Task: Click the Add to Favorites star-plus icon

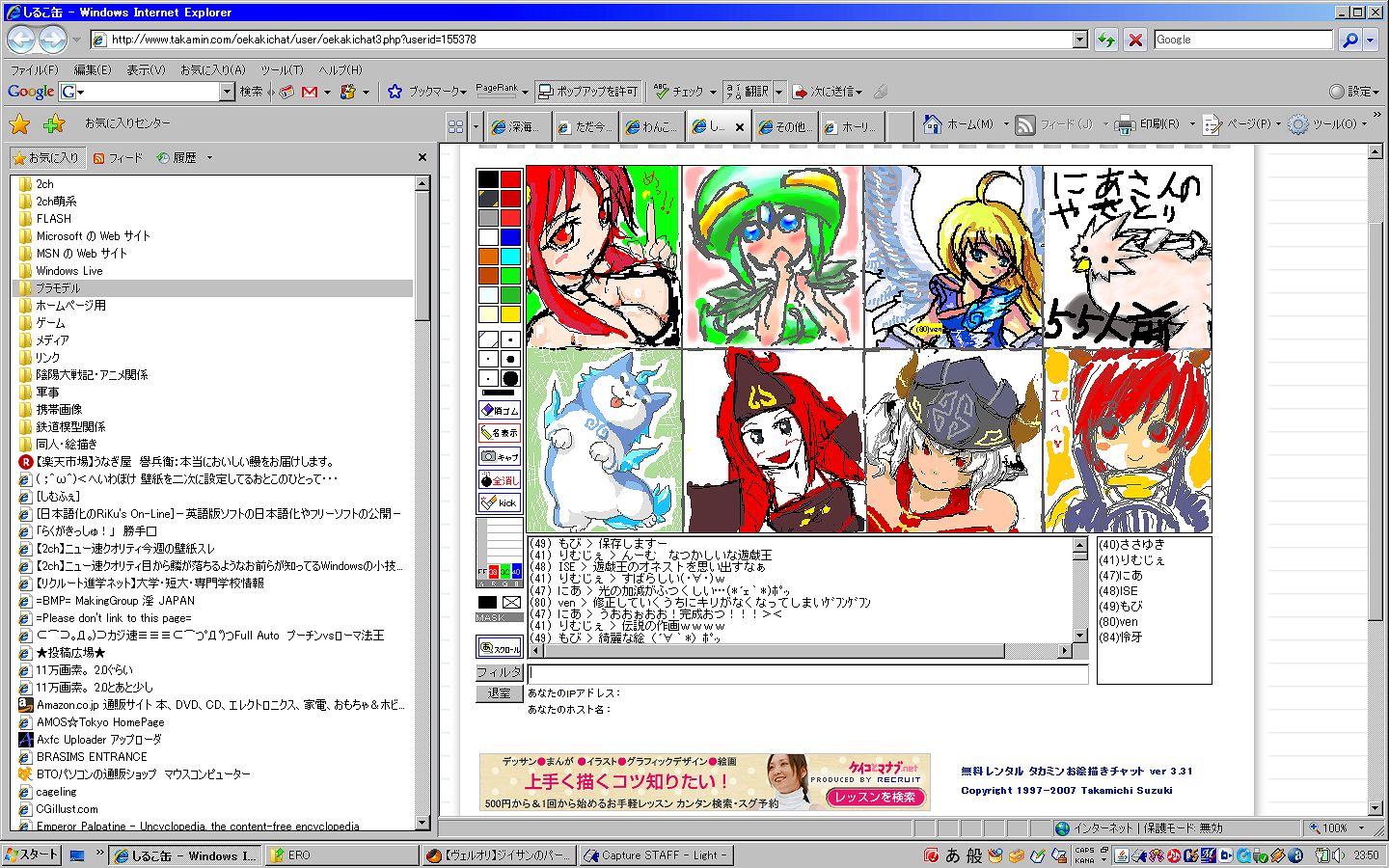Action: (54, 123)
